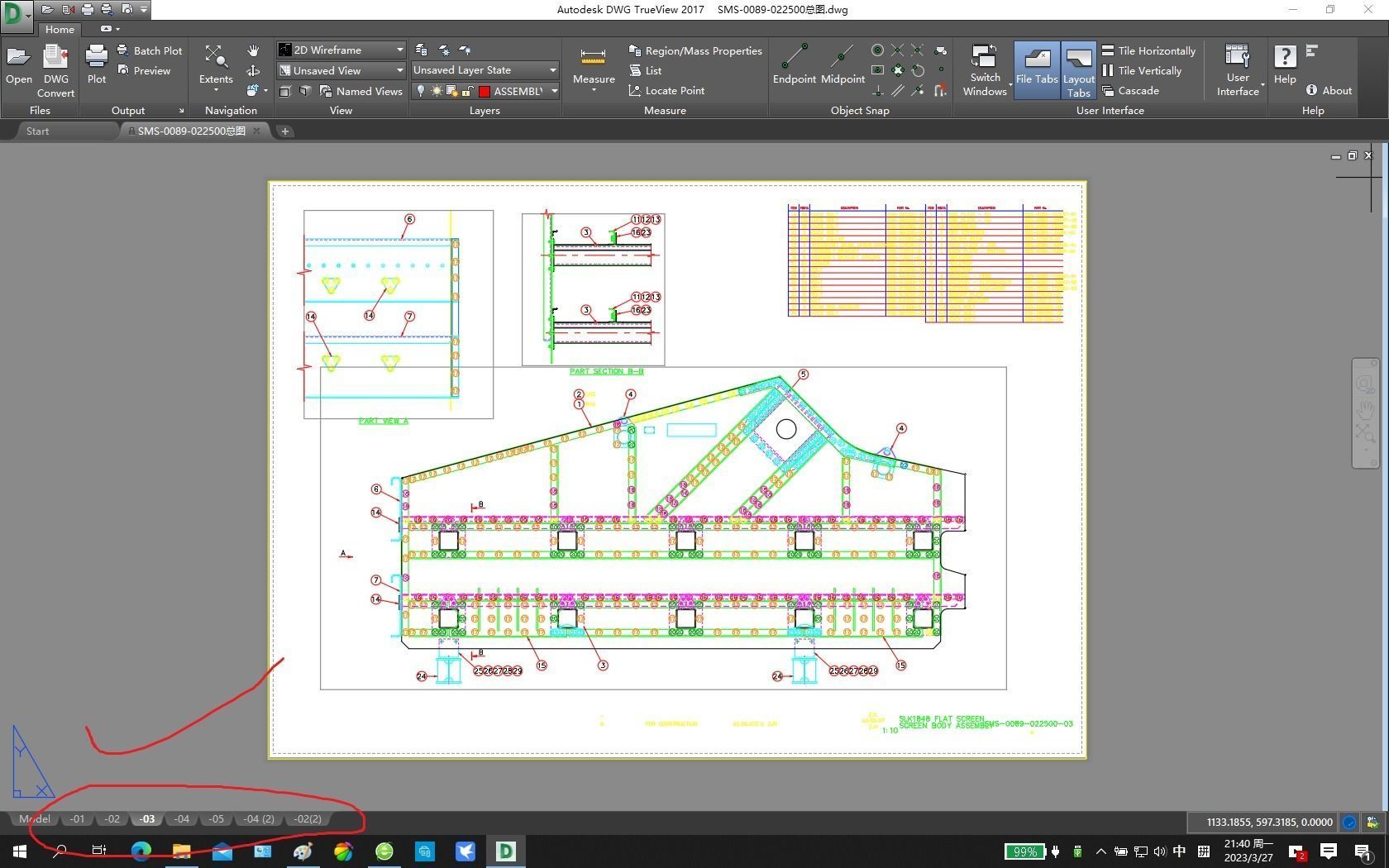Image resolution: width=1389 pixels, height=868 pixels.
Task: Click the taskbar clock showing 21:40
Action: 1248,851
